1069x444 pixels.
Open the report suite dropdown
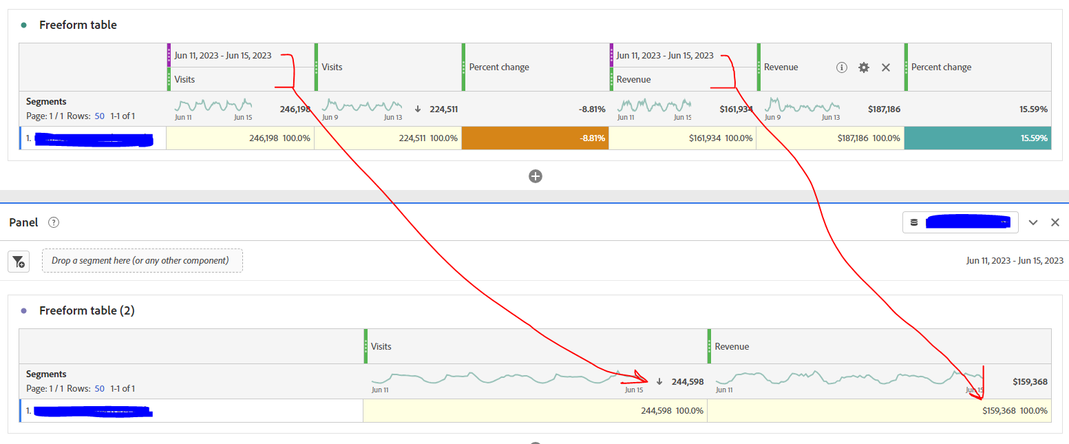click(x=960, y=223)
